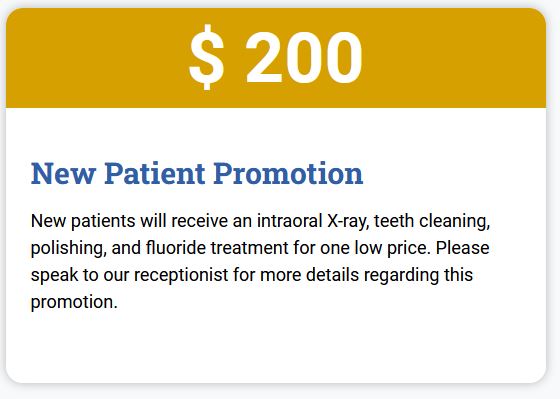Click the words more details
Screen dimensions: 560x399
[309, 275]
